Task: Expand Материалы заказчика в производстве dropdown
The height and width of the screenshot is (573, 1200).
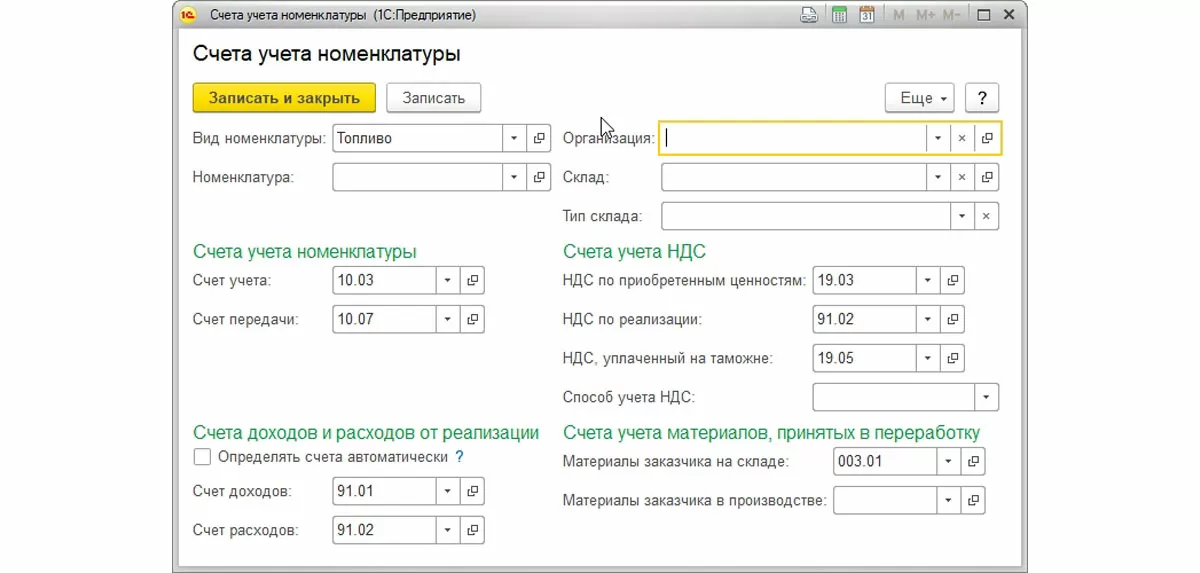Action: [948, 500]
